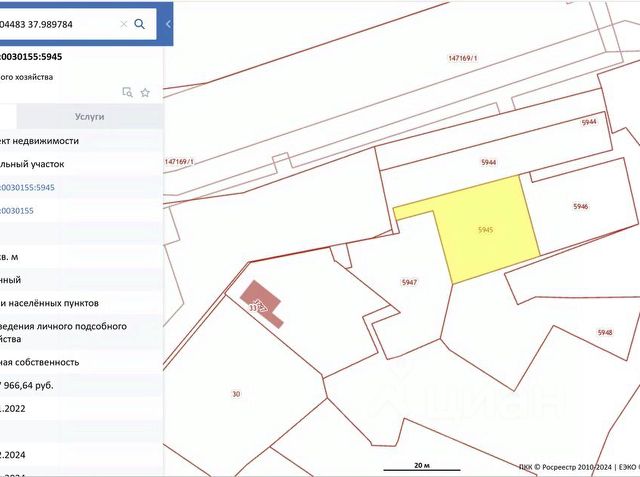Collapse the info panel with the arrow
The width and height of the screenshot is (640, 477).
tap(168, 24)
